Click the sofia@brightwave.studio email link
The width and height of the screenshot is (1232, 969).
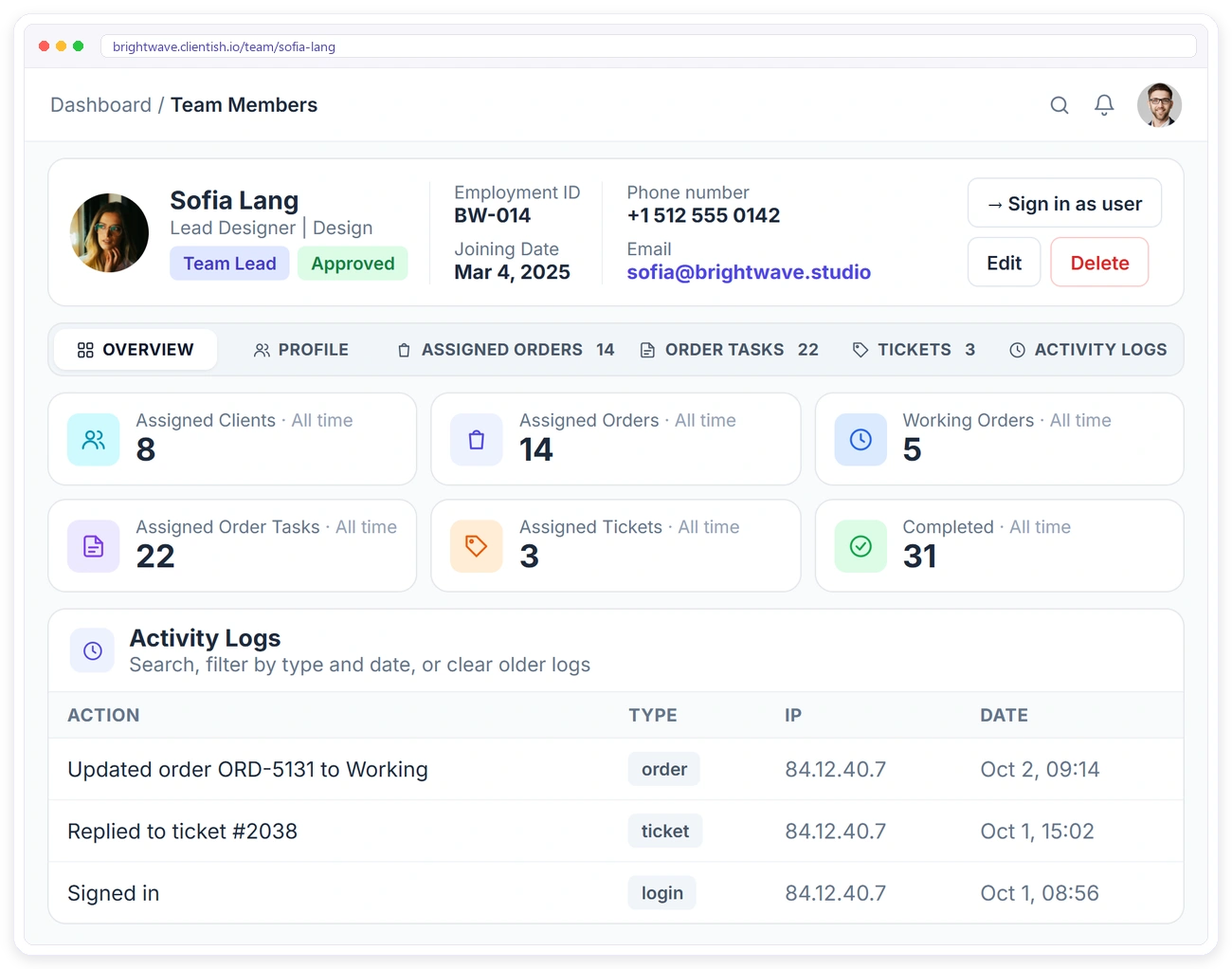coord(749,272)
